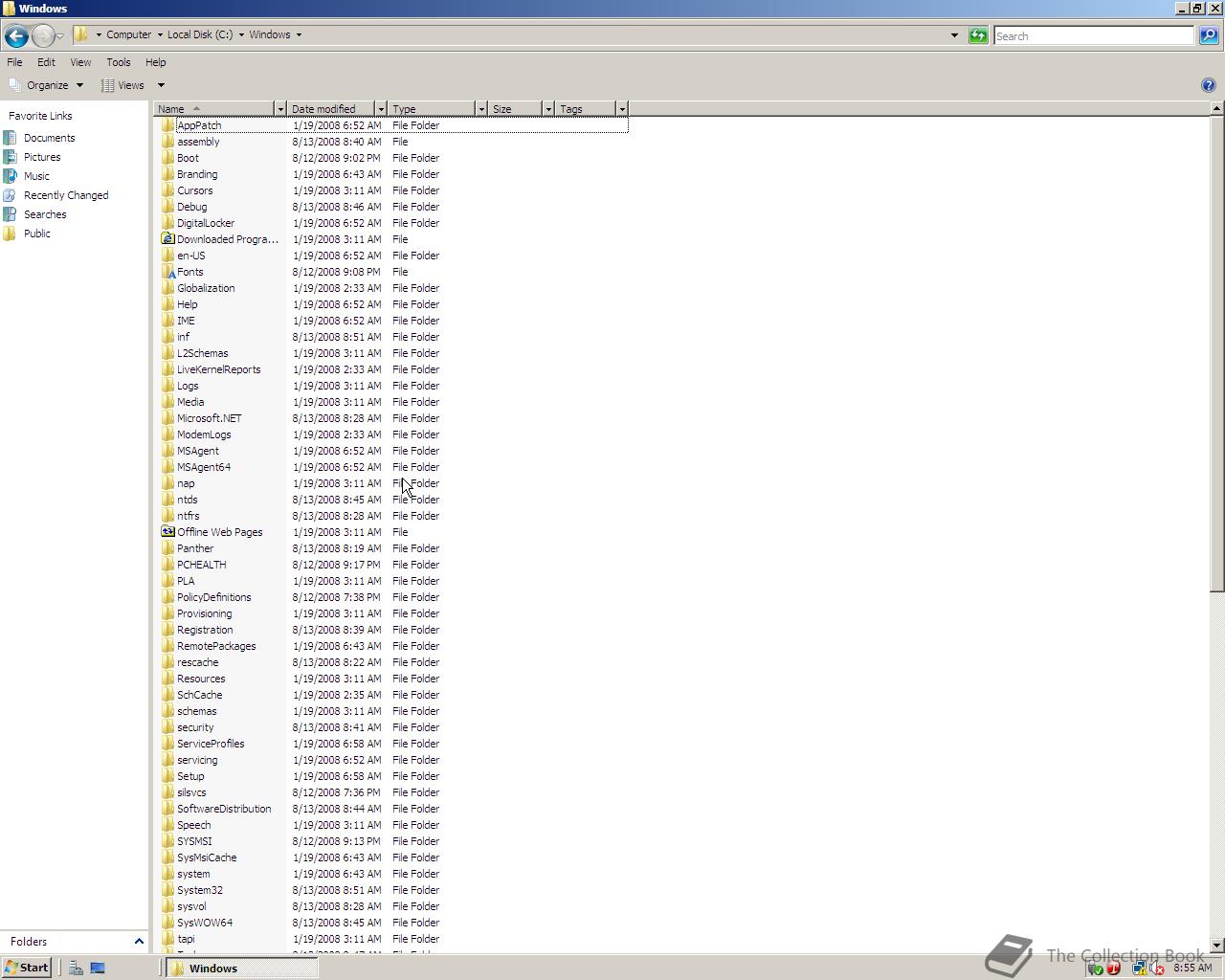Click the Local Disk (C:) breadcrumb
This screenshot has height=980, width=1225.
coord(200,34)
